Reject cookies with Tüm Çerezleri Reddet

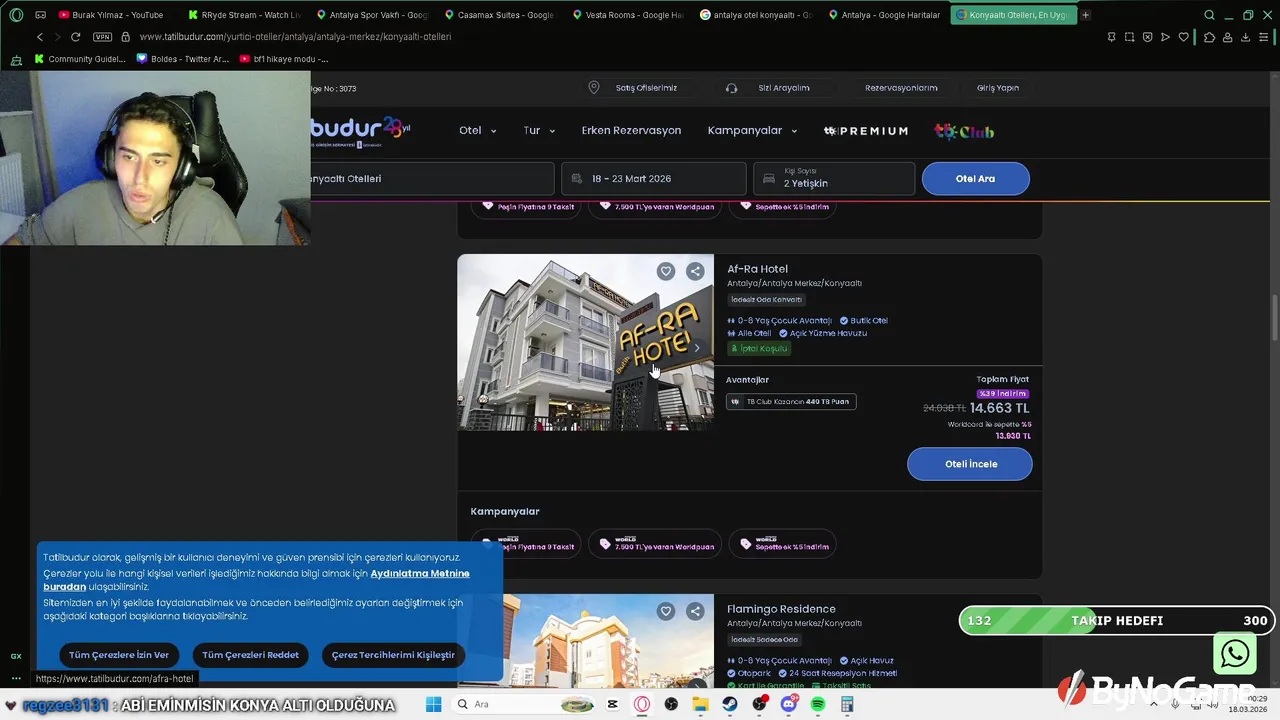pyautogui.click(x=250, y=655)
